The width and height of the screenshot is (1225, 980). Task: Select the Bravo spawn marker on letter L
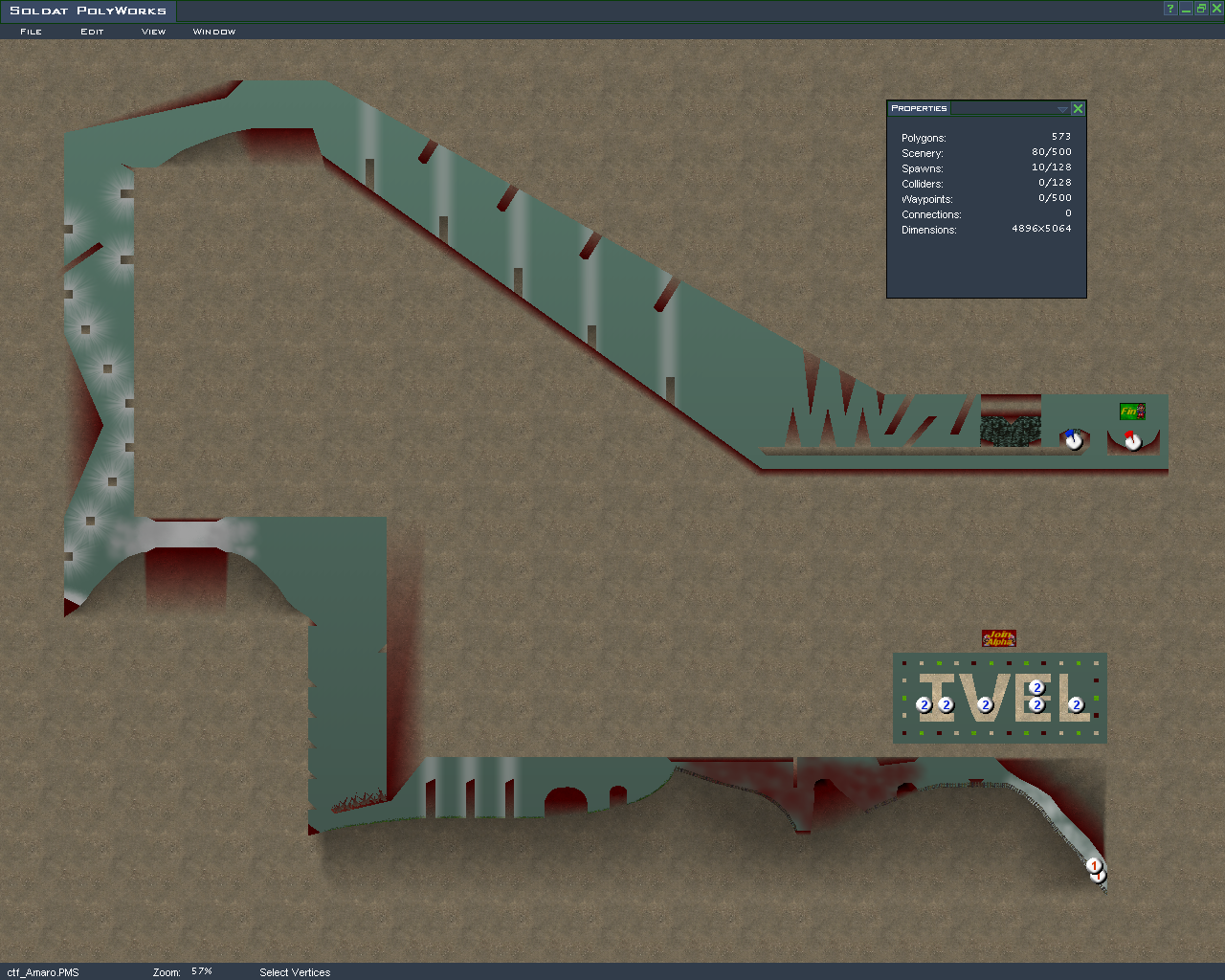(x=1076, y=705)
